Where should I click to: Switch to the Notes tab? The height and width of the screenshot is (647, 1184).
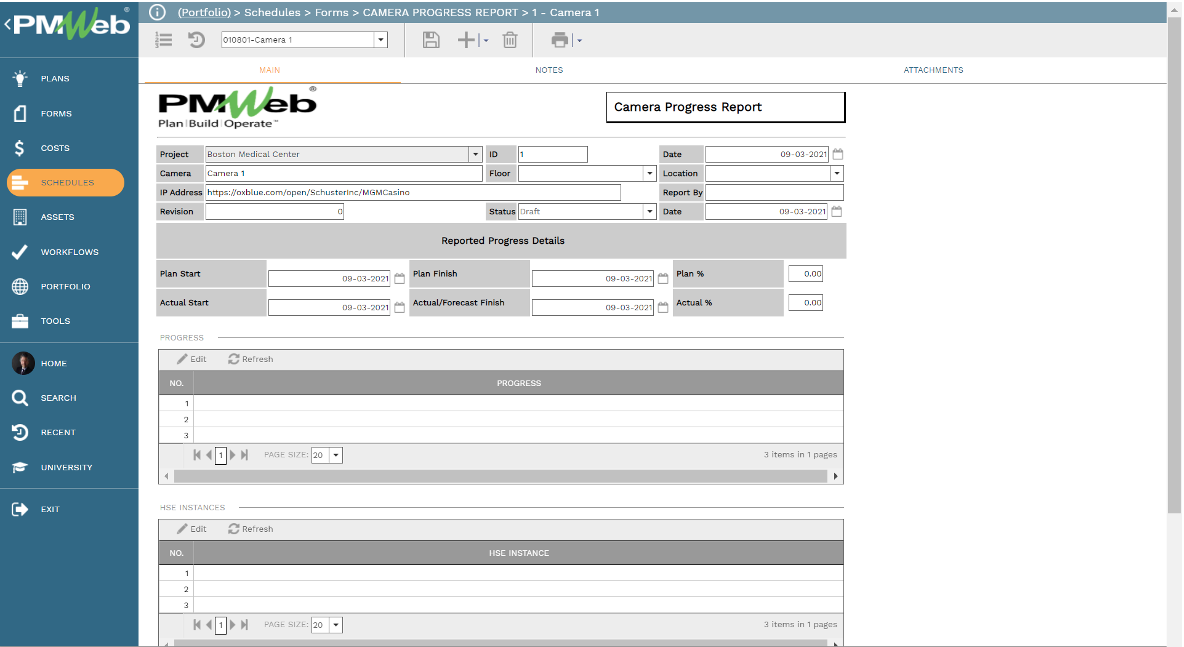click(x=549, y=70)
